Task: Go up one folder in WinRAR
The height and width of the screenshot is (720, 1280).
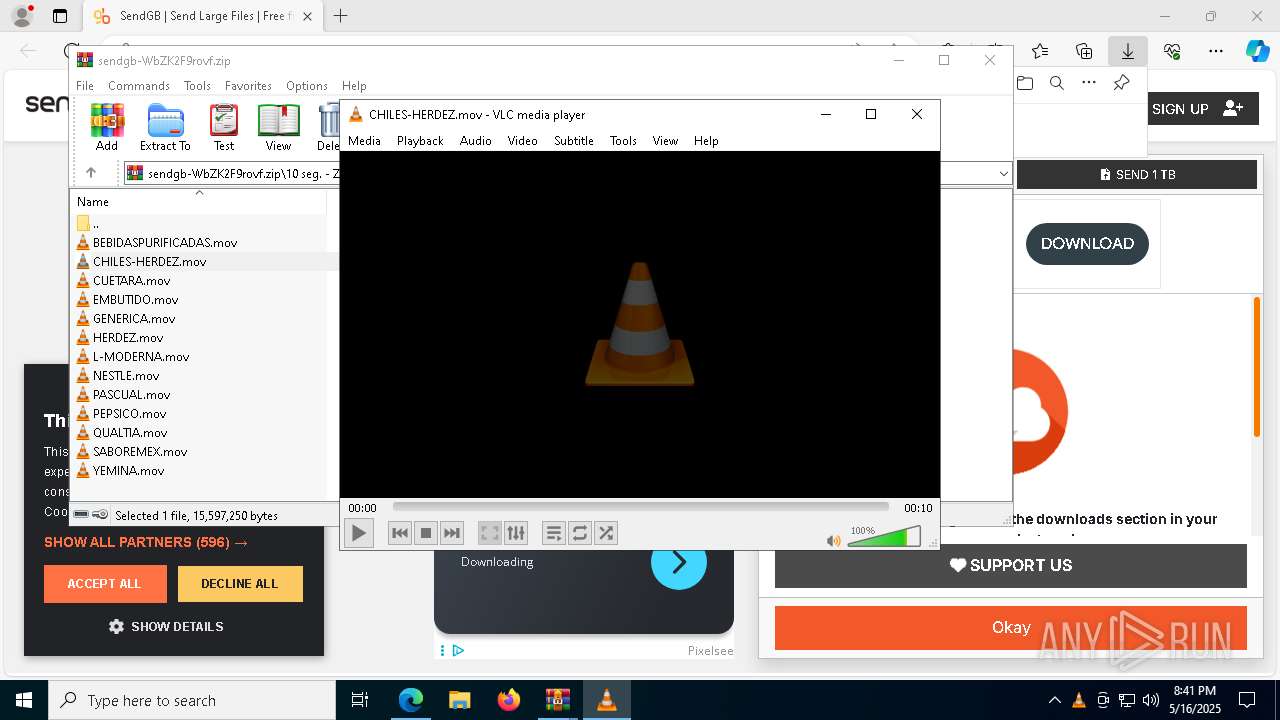Action: click(x=91, y=173)
